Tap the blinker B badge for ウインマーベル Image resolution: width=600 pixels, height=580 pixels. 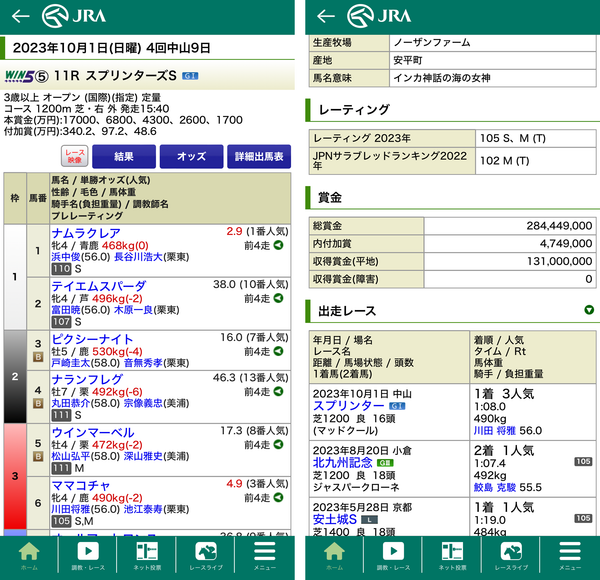point(38,456)
